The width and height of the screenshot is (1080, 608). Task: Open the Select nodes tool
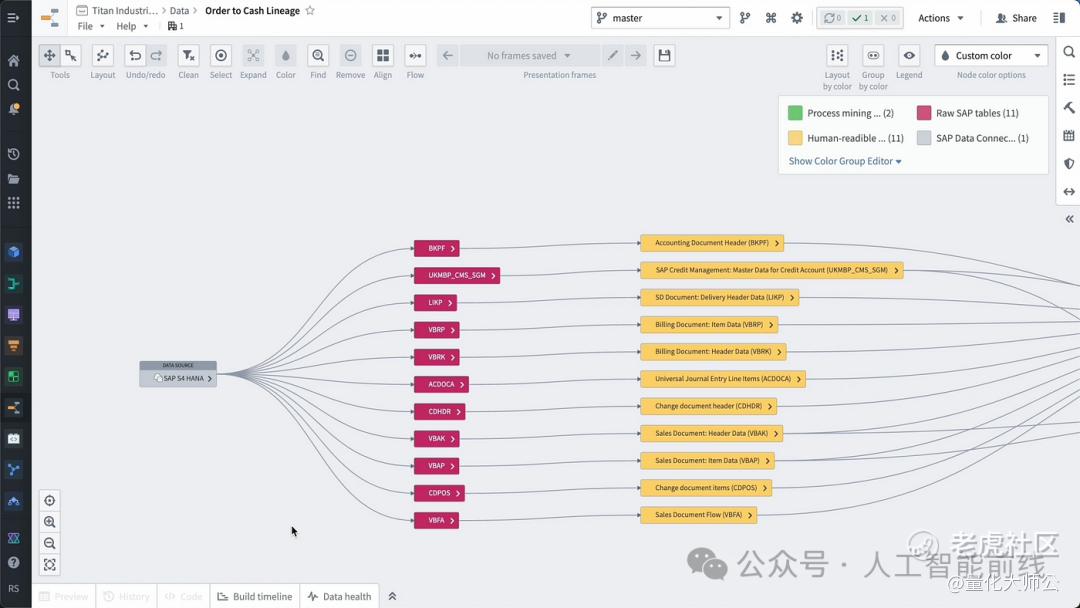point(220,56)
